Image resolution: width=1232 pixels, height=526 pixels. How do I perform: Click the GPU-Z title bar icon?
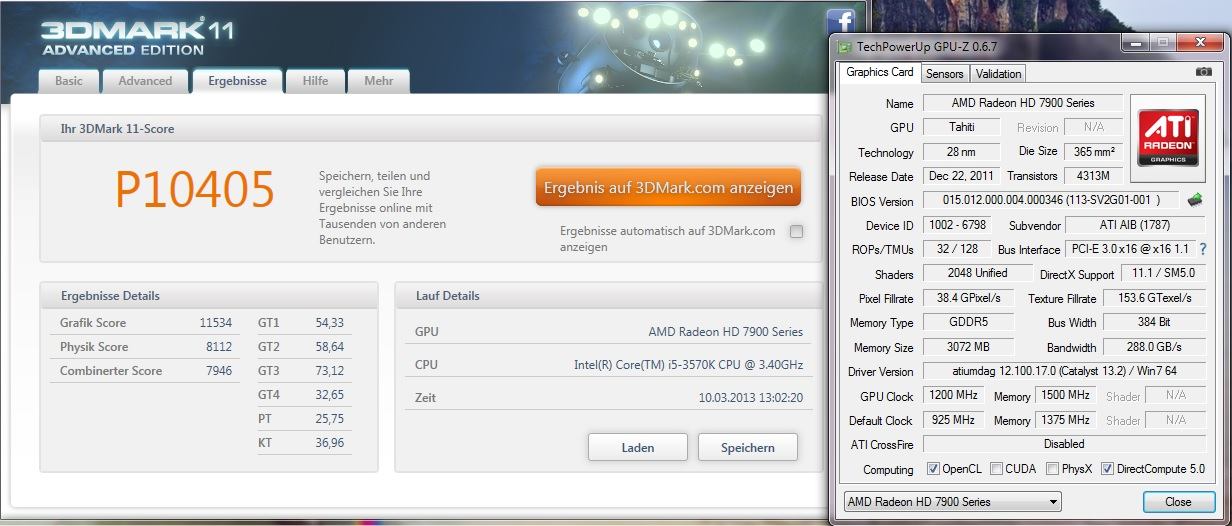845,46
